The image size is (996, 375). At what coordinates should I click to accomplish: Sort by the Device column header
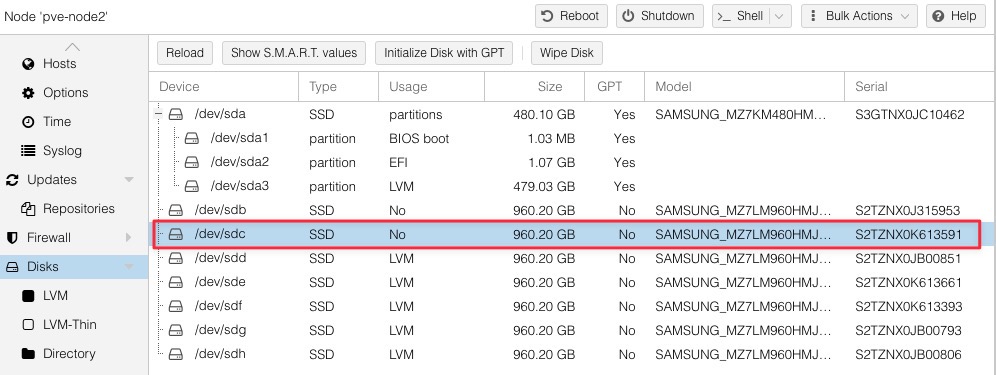[x=224, y=86]
